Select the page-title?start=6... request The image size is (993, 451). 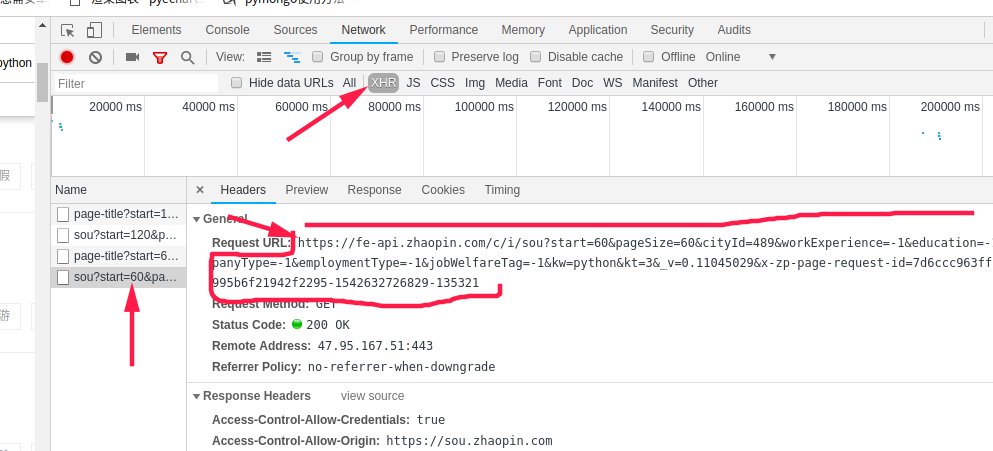coord(119,256)
